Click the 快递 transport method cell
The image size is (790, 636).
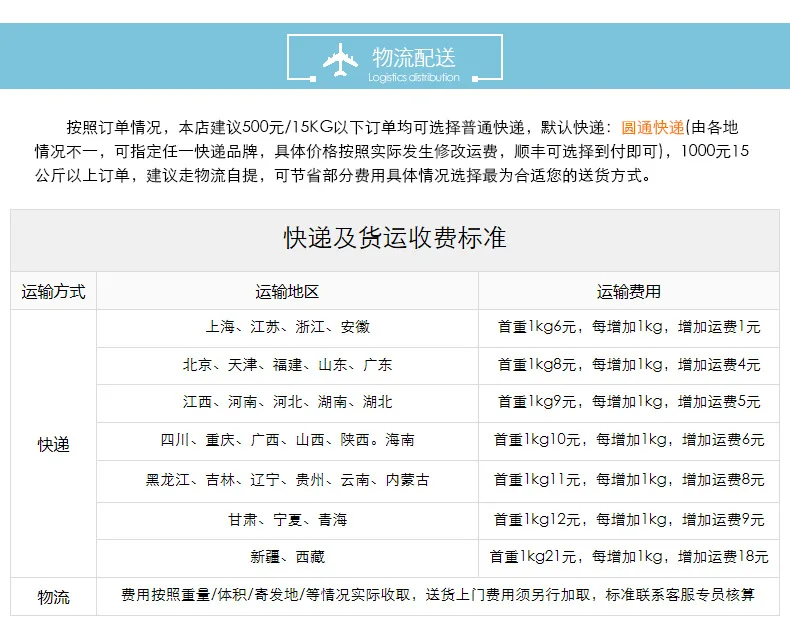(53, 444)
